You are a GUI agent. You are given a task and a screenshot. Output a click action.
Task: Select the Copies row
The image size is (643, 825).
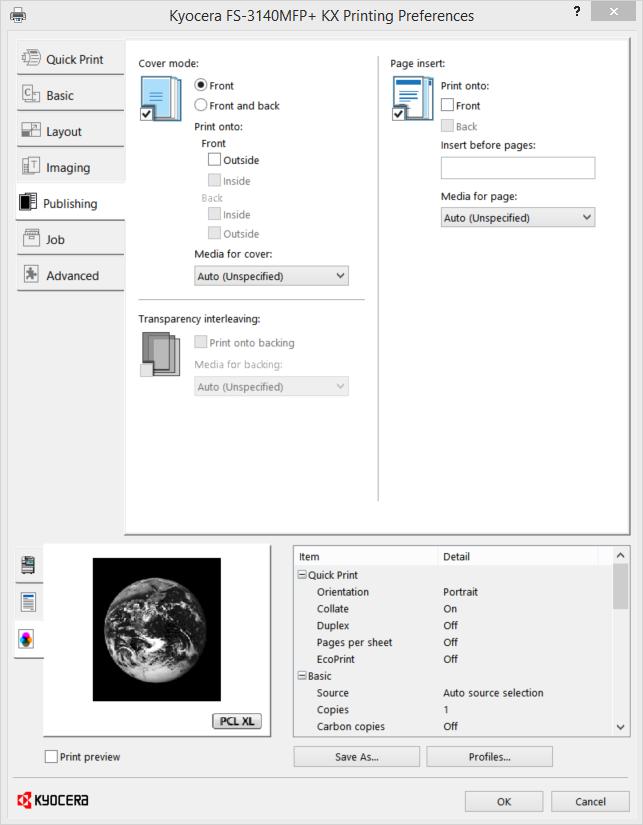(454, 710)
